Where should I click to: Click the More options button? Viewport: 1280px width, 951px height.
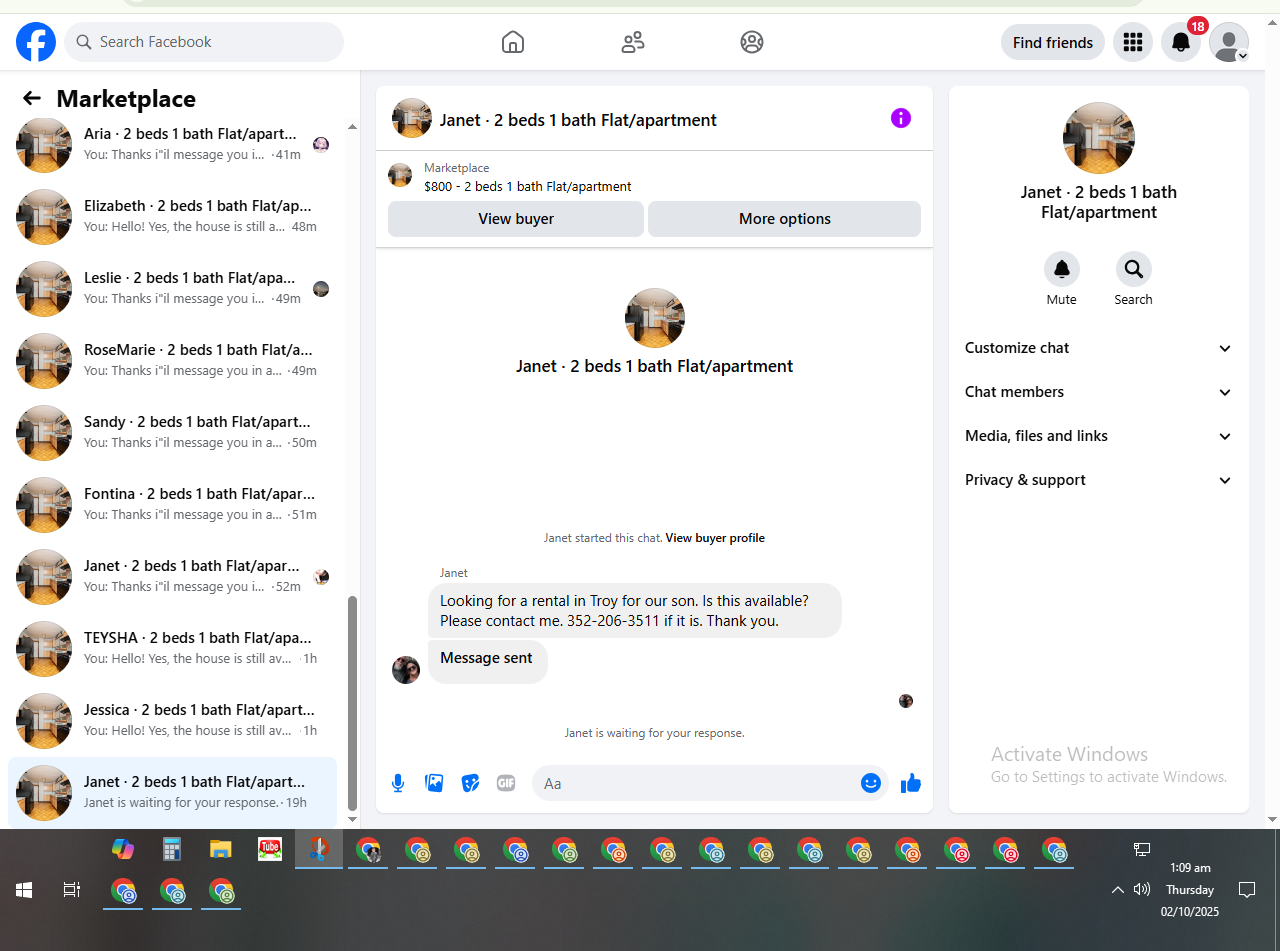click(785, 219)
